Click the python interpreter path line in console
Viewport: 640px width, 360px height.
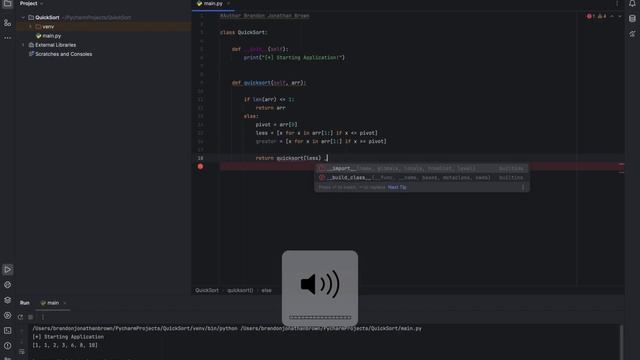pyautogui.click(x=227, y=328)
